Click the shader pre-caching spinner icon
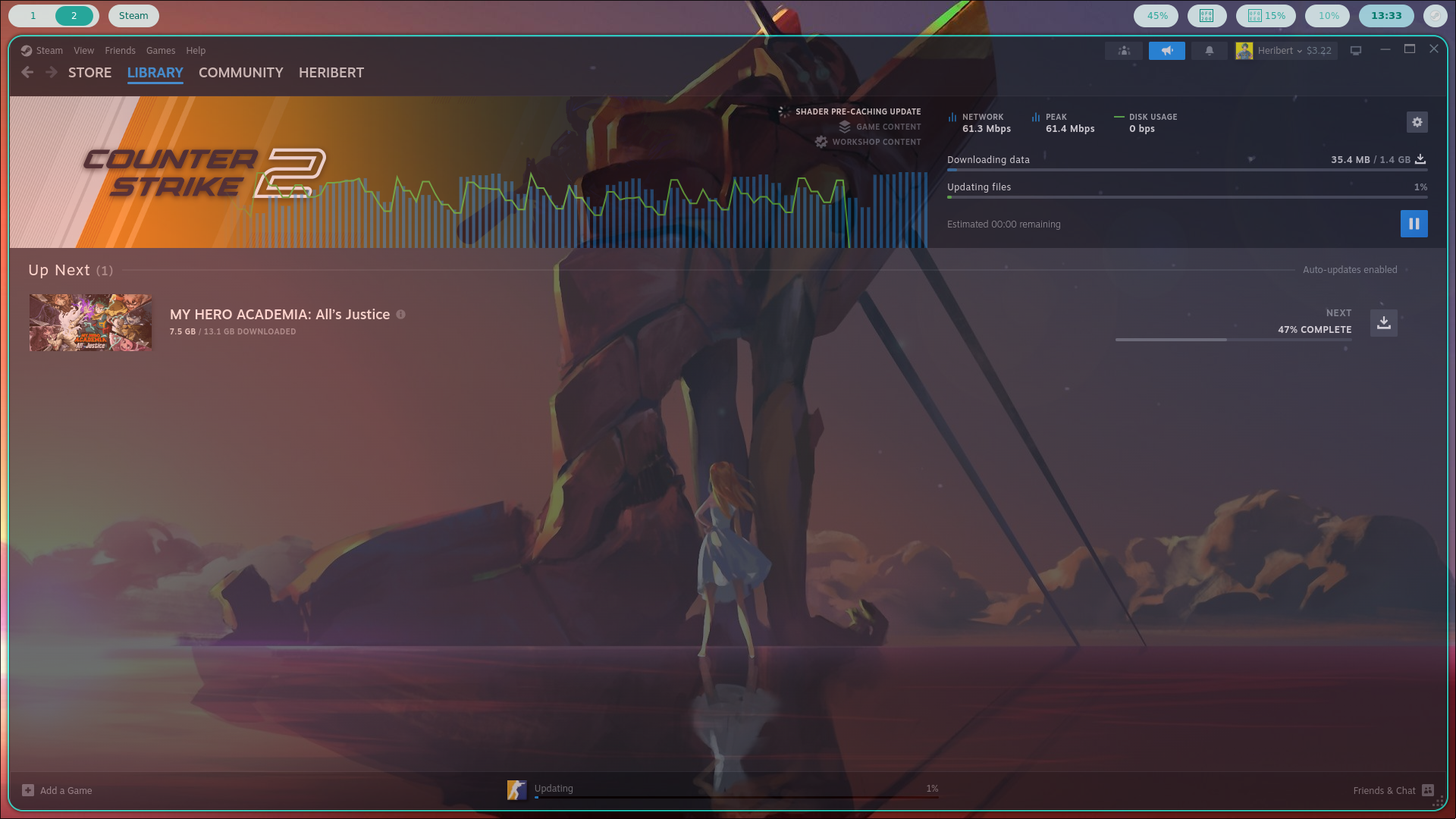The height and width of the screenshot is (819, 1456). pyautogui.click(x=784, y=111)
